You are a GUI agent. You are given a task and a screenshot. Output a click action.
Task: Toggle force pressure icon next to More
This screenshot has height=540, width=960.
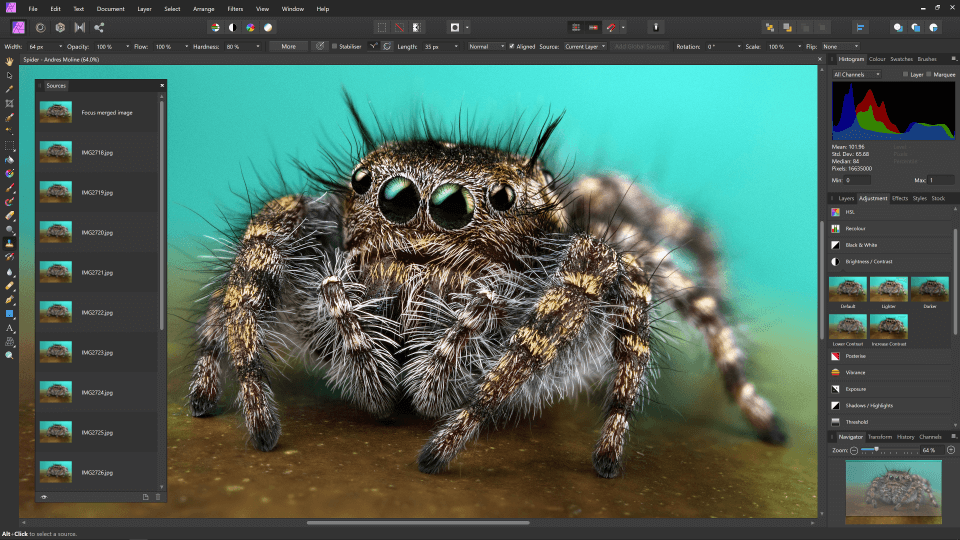320,47
